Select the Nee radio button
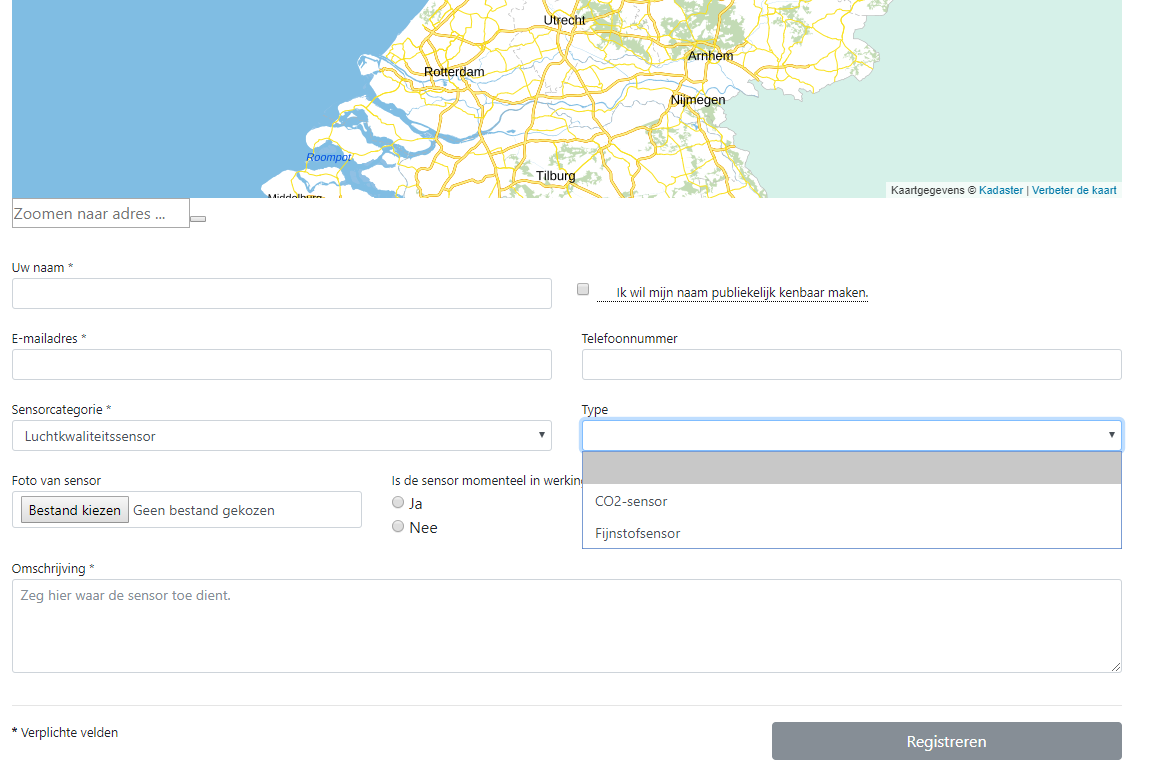The width and height of the screenshot is (1152, 772). pyautogui.click(x=398, y=526)
